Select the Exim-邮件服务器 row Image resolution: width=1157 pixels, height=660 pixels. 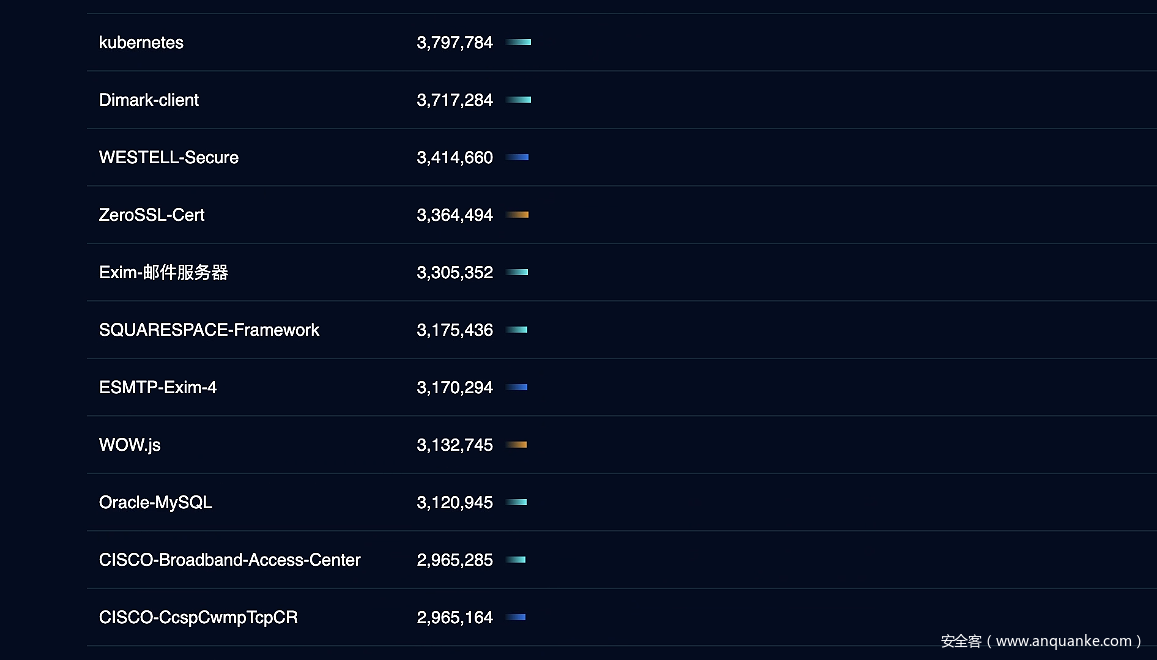click(164, 272)
